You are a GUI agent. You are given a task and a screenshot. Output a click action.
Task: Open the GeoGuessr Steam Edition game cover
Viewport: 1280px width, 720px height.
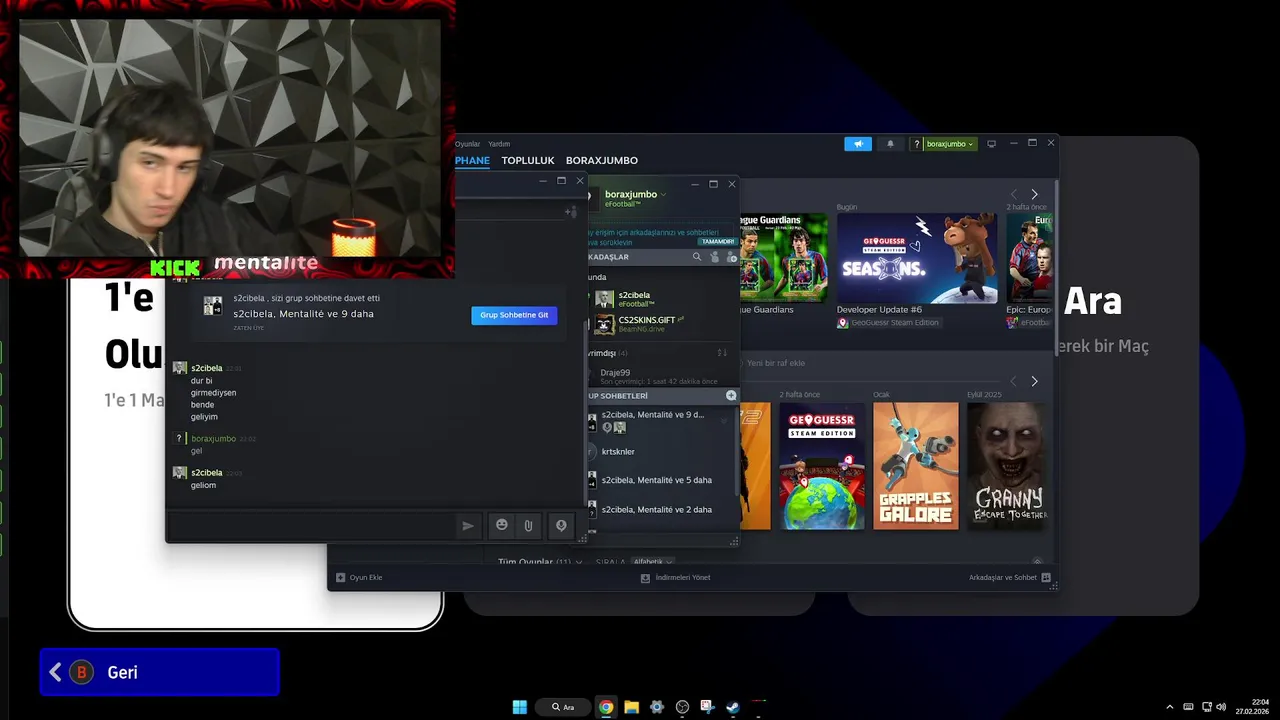[x=822, y=466]
